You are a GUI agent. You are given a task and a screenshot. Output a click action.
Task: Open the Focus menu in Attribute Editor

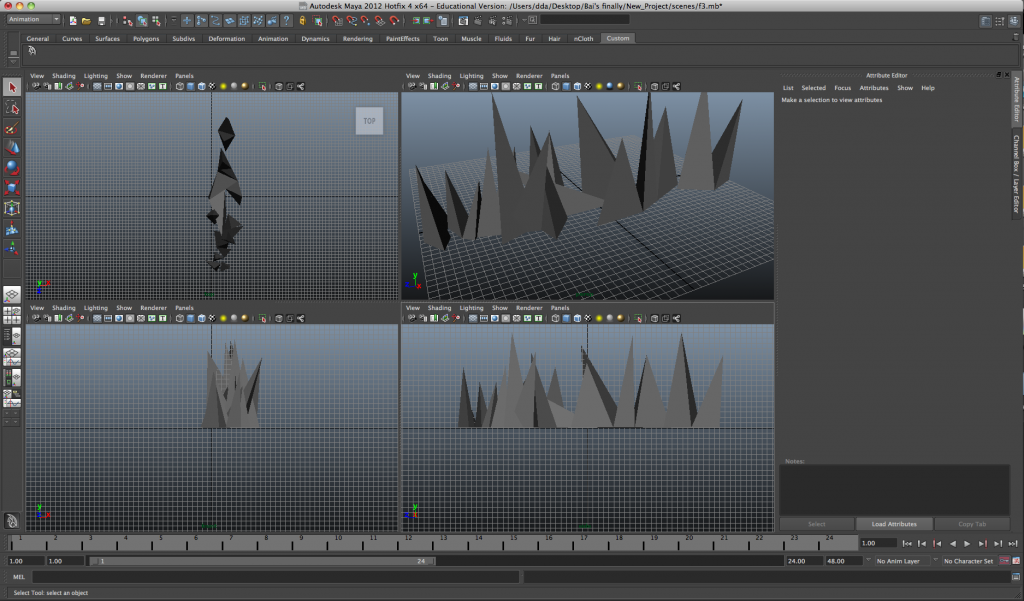click(843, 88)
